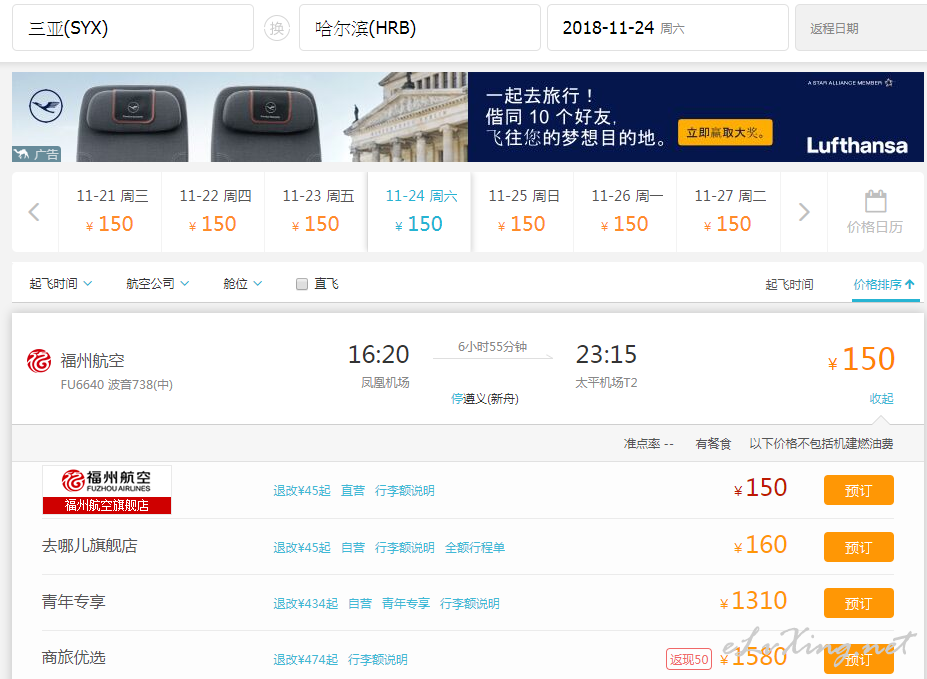The height and width of the screenshot is (679, 927).
Task: Expand the 航空公司 filter dropdown
Action: pos(157,284)
